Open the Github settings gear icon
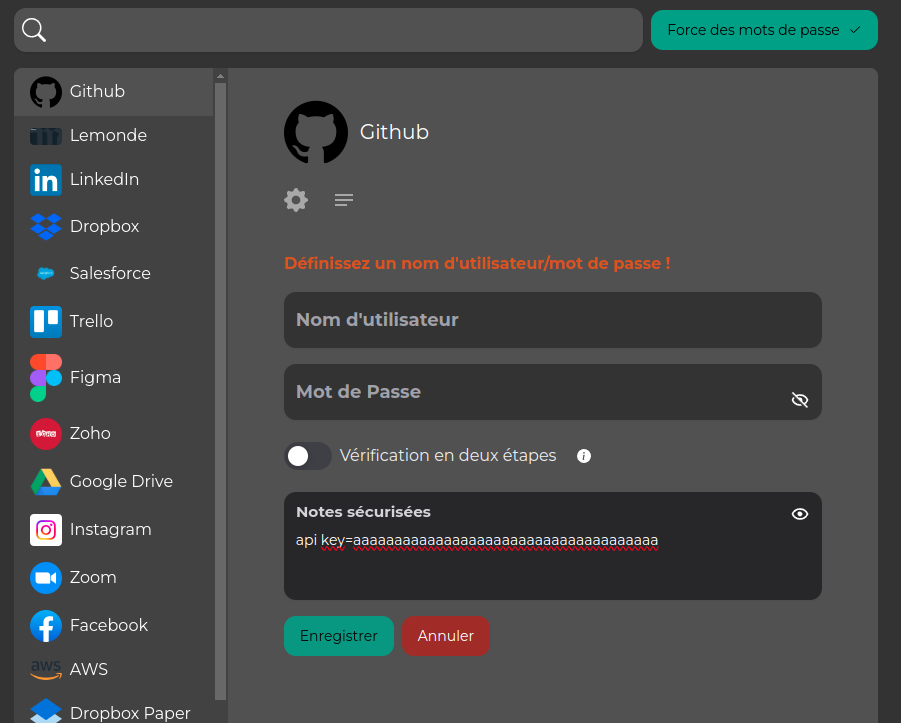This screenshot has height=723, width=901. 296,200
